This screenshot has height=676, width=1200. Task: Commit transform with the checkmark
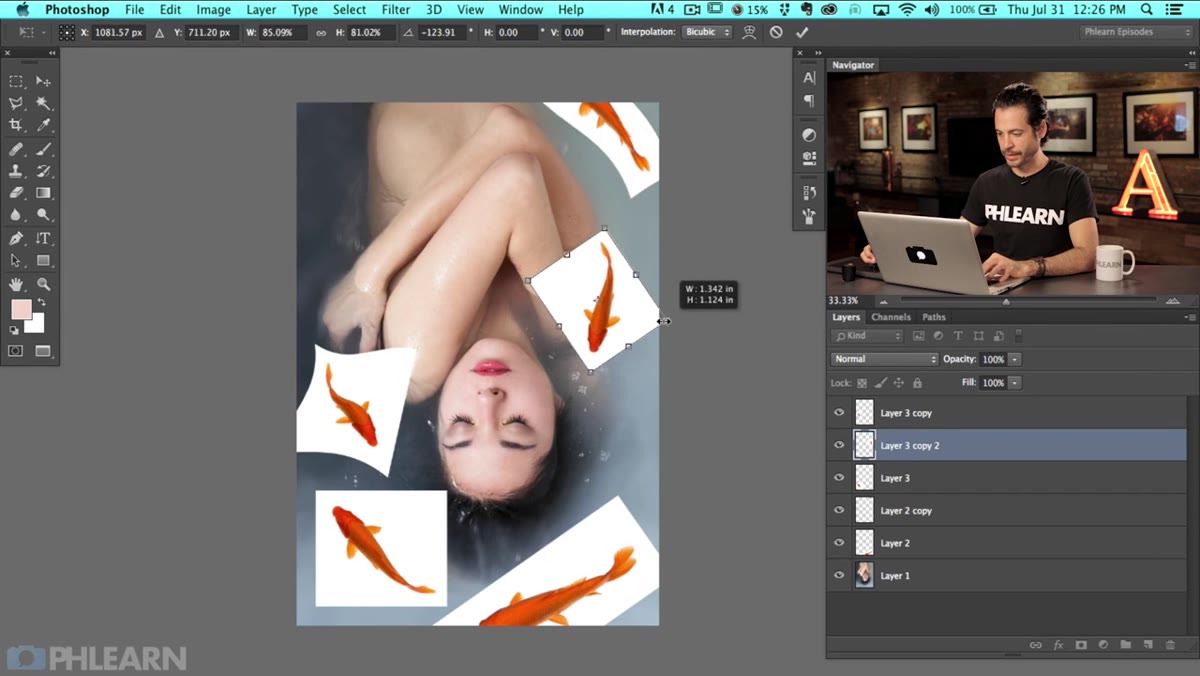[x=802, y=32]
